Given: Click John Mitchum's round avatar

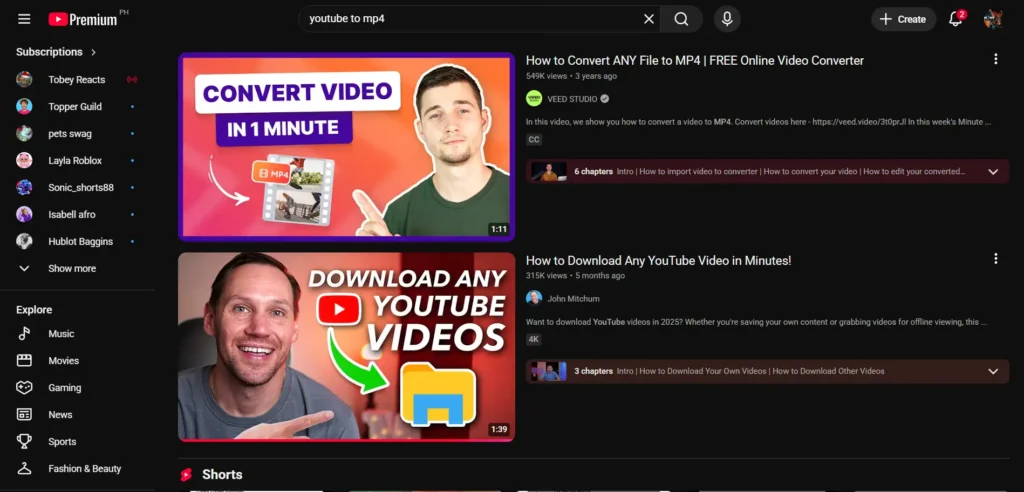Looking at the screenshot, I should pyautogui.click(x=534, y=298).
